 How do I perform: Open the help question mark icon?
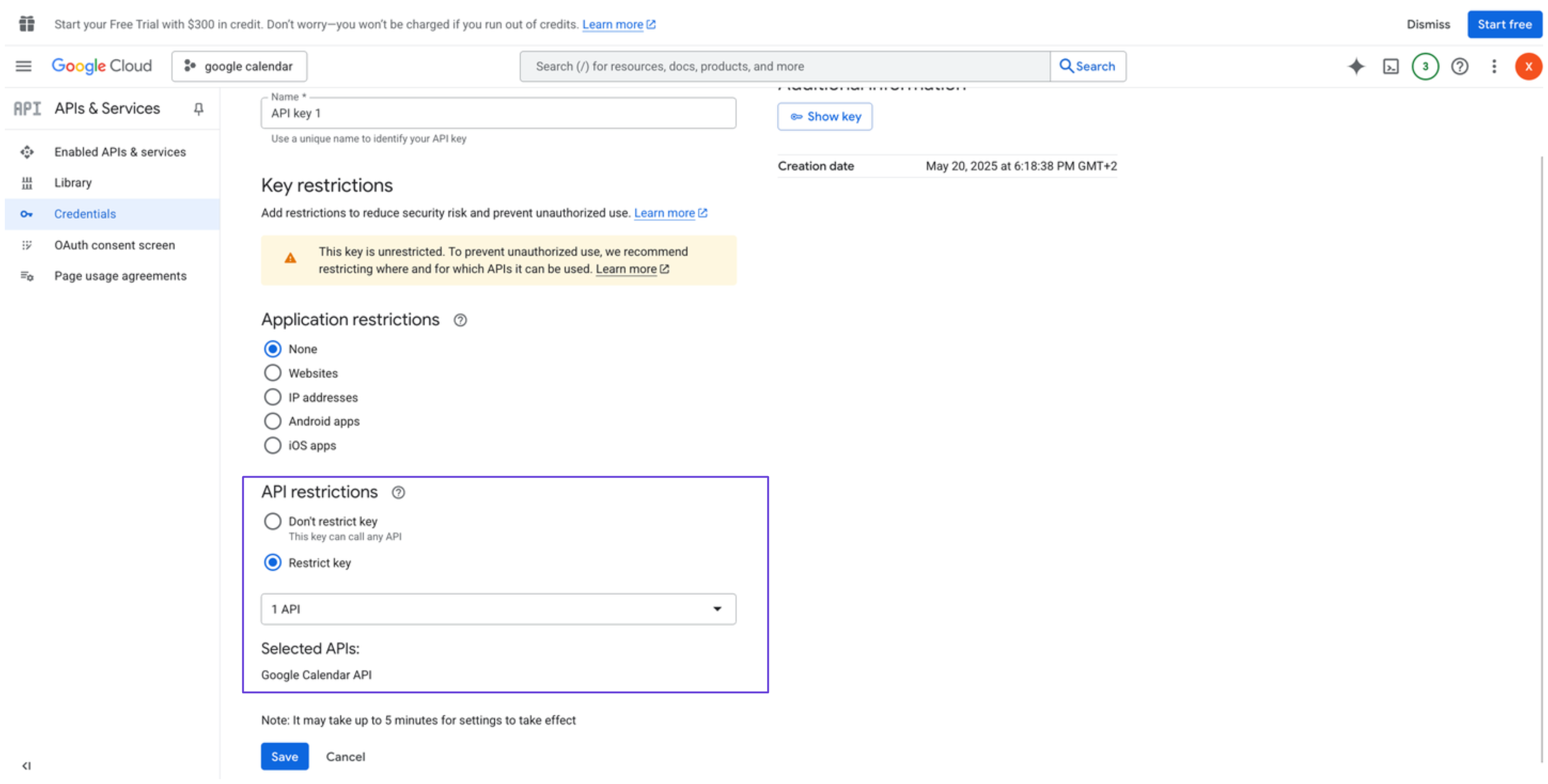click(x=1459, y=66)
